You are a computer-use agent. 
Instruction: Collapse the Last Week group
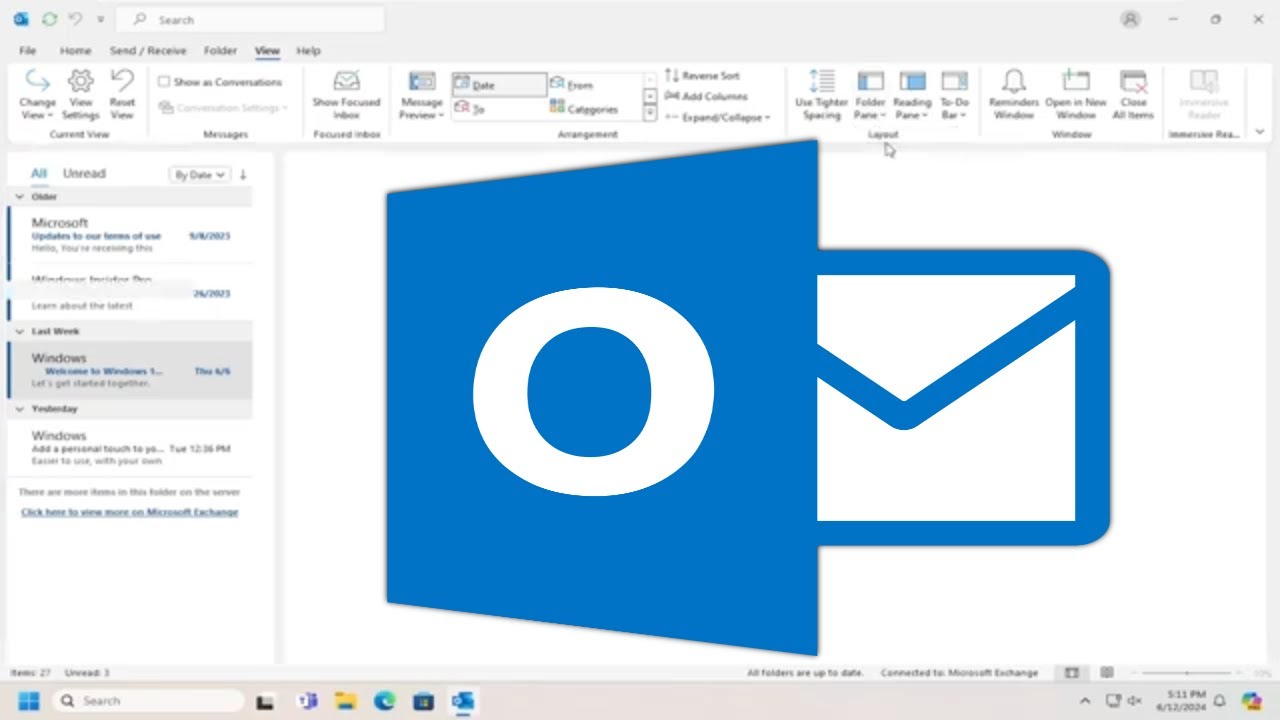19,331
